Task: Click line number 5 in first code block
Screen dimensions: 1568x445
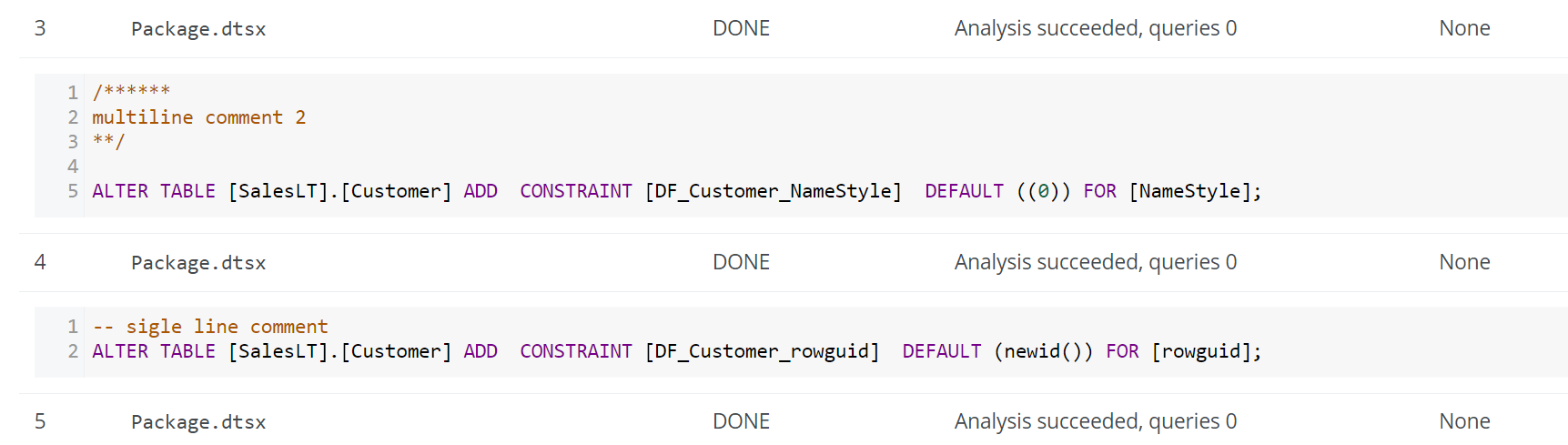Action: 73,191
